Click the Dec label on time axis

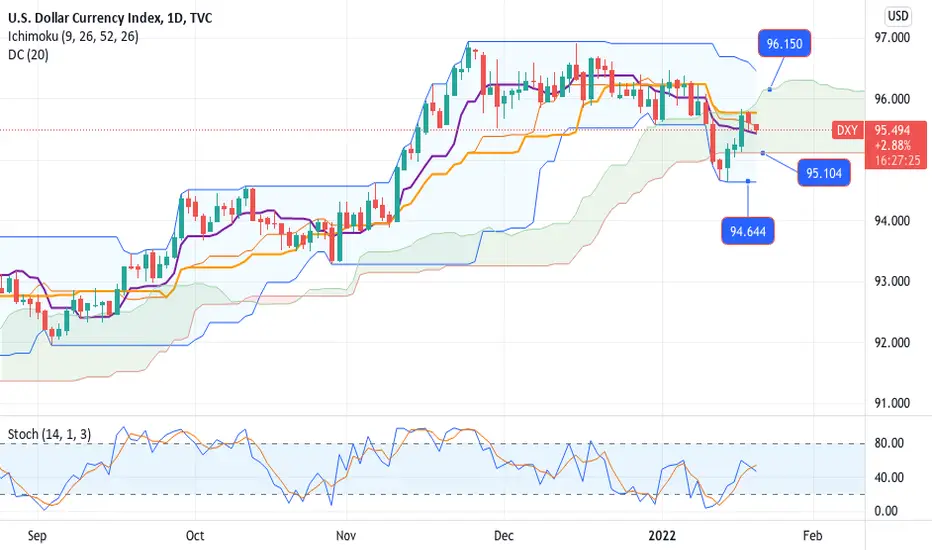(503, 535)
